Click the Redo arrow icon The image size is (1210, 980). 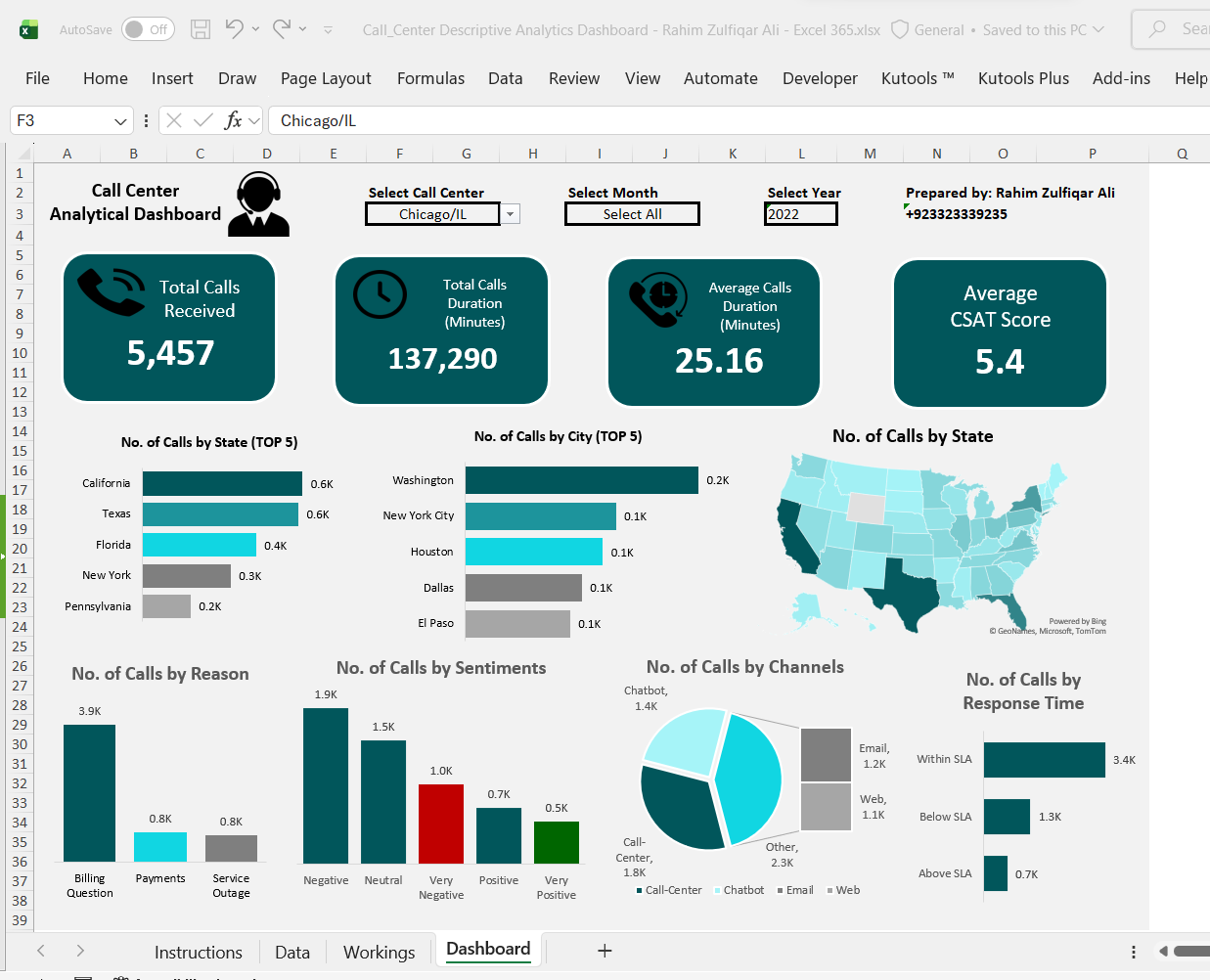click(282, 28)
